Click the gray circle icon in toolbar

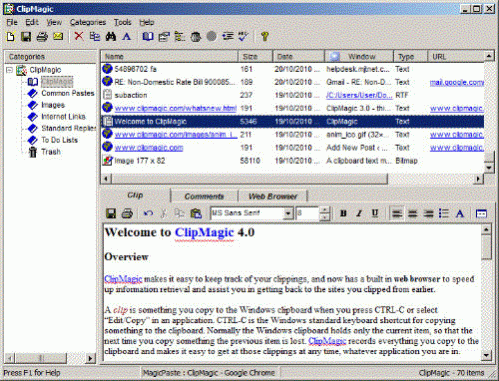tap(211, 36)
